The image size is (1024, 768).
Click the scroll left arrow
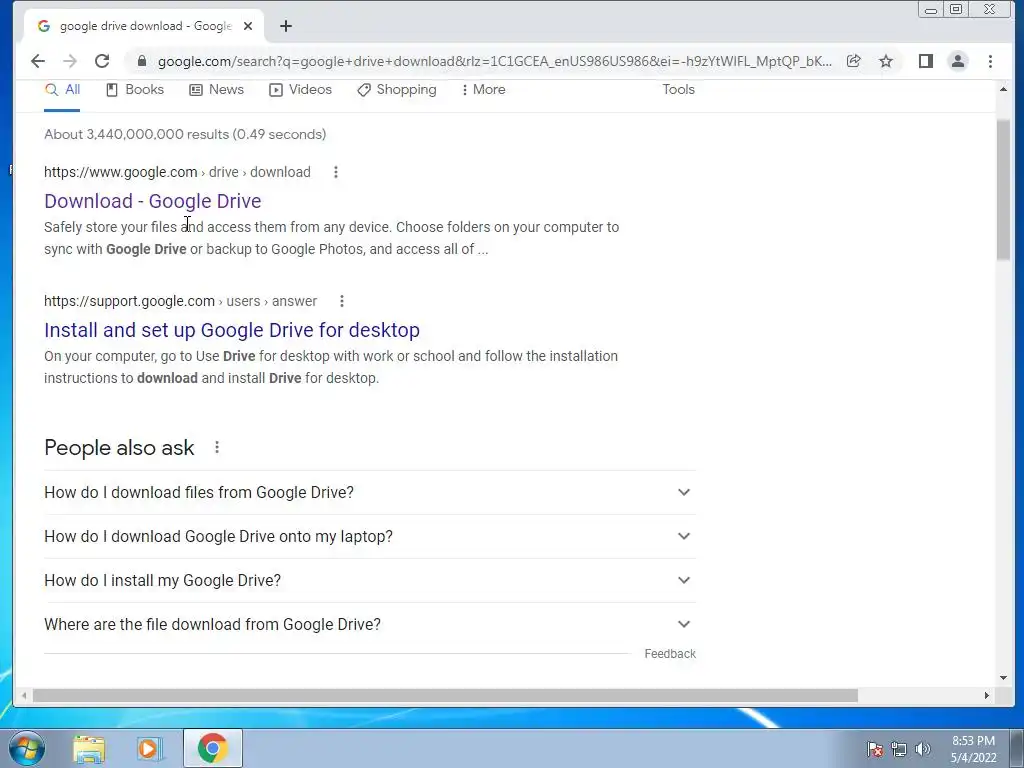pos(24,696)
